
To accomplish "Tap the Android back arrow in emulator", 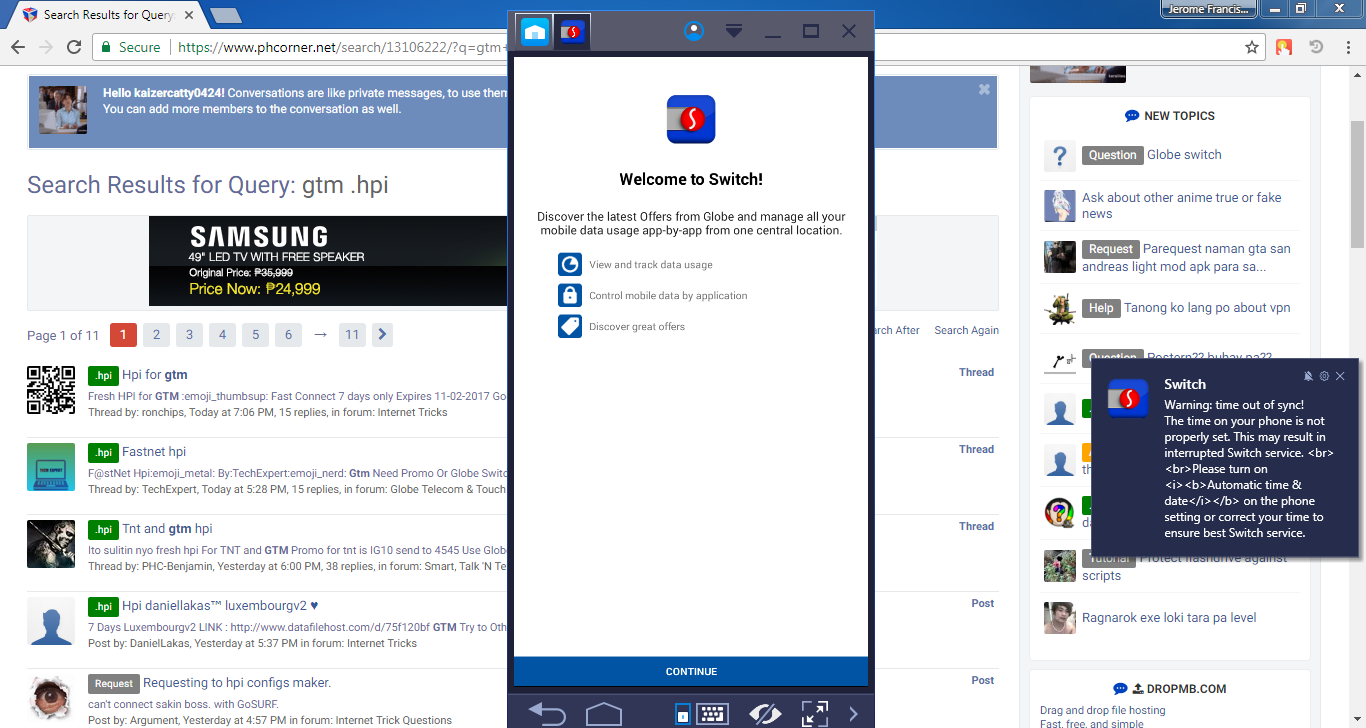I will point(547,714).
